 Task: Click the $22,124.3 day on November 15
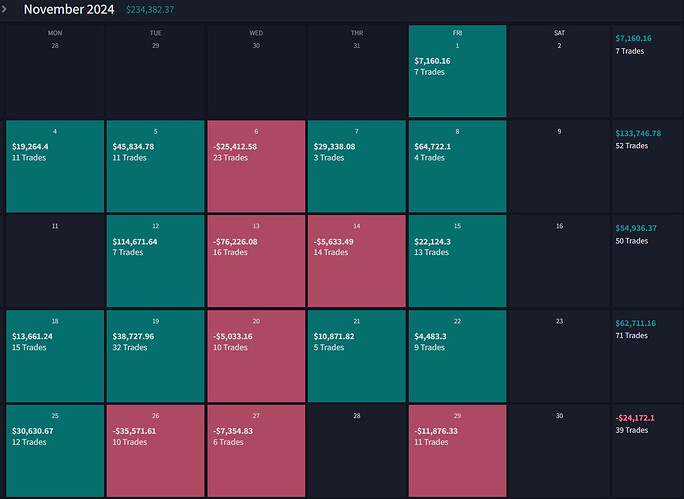[457, 260]
